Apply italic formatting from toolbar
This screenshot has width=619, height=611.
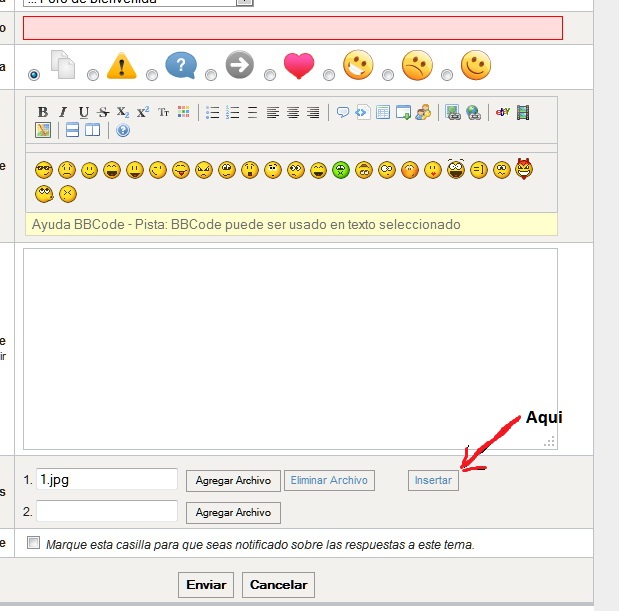(63, 112)
